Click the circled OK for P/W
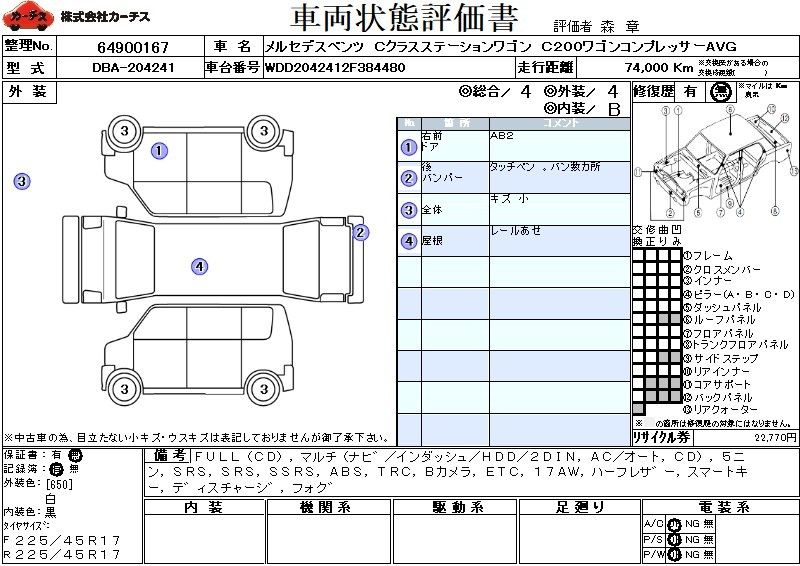 point(674,555)
